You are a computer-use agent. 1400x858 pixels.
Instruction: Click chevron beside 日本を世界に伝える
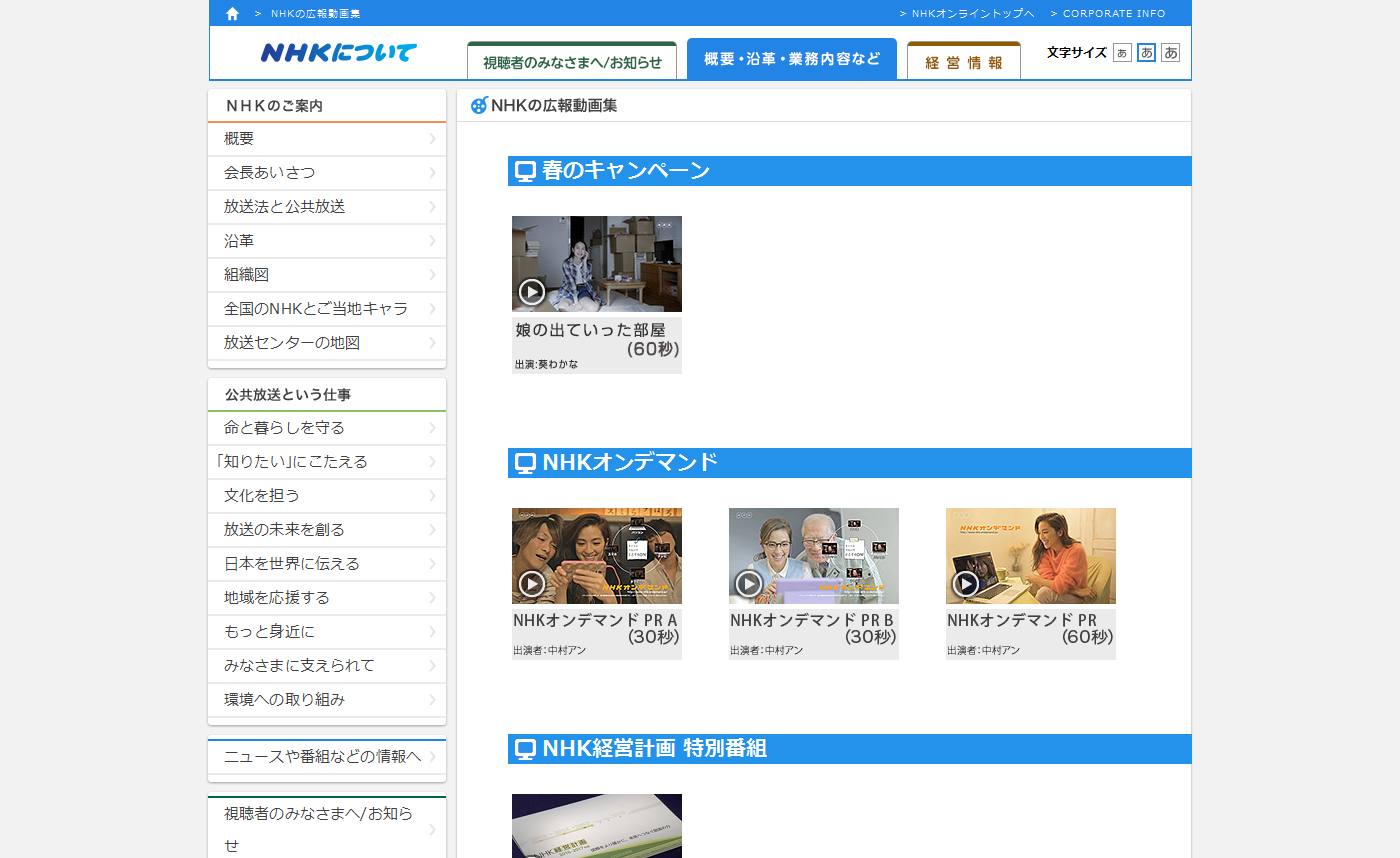(432, 564)
